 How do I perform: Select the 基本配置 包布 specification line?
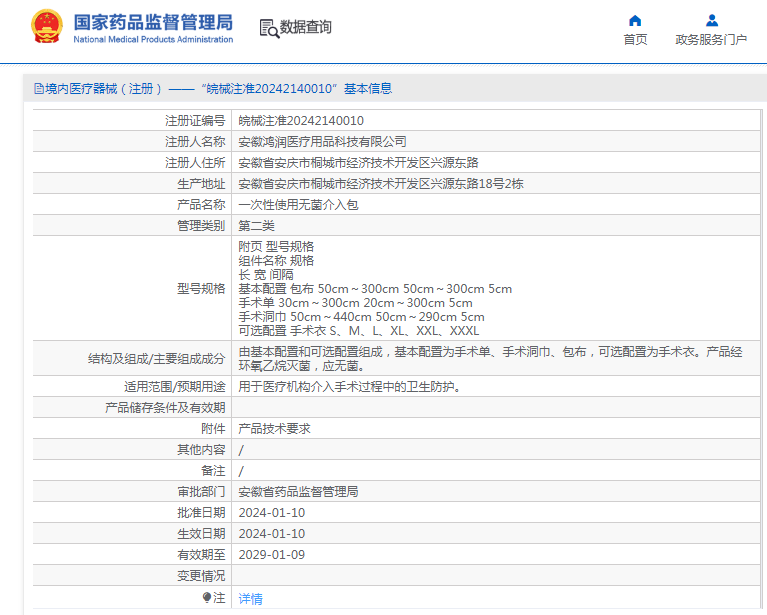(x=375, y=289)
